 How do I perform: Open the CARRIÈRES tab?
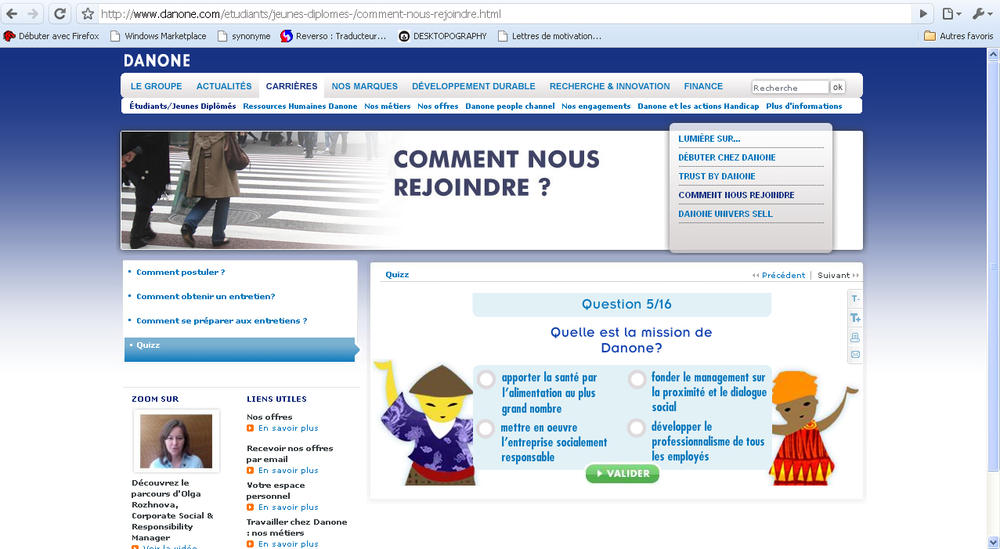tap(291, 86)
